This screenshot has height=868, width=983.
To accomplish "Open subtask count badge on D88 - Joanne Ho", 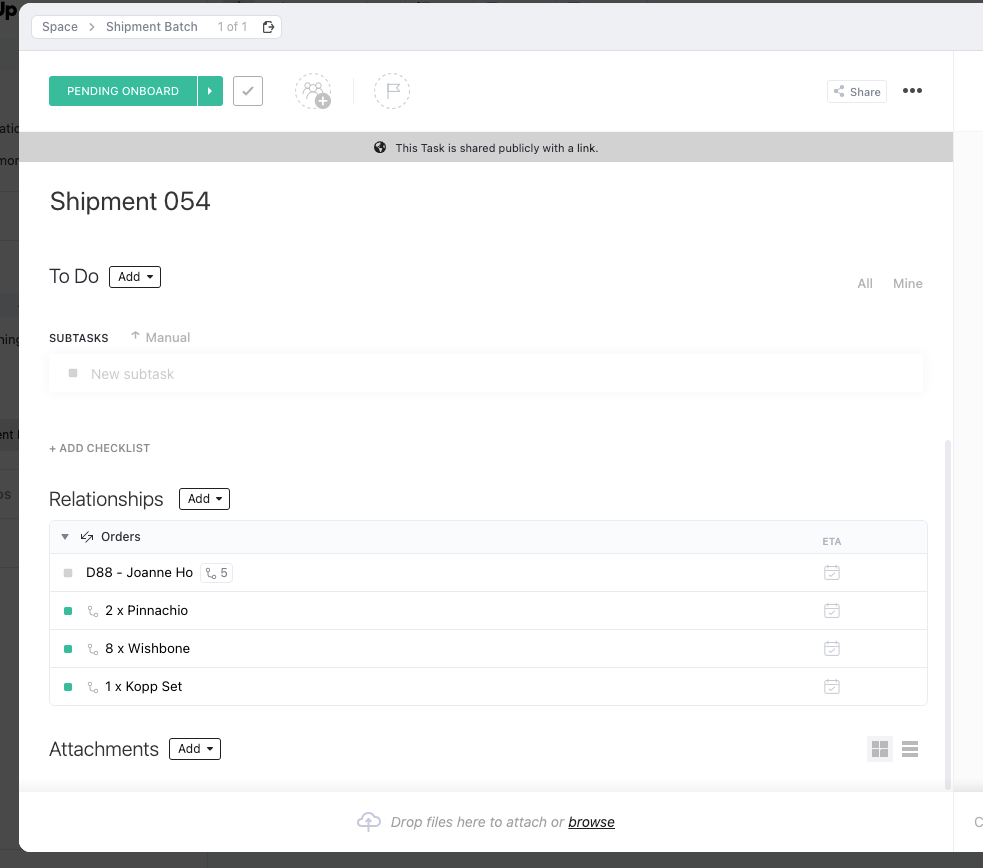I will (x=216, y=573).
